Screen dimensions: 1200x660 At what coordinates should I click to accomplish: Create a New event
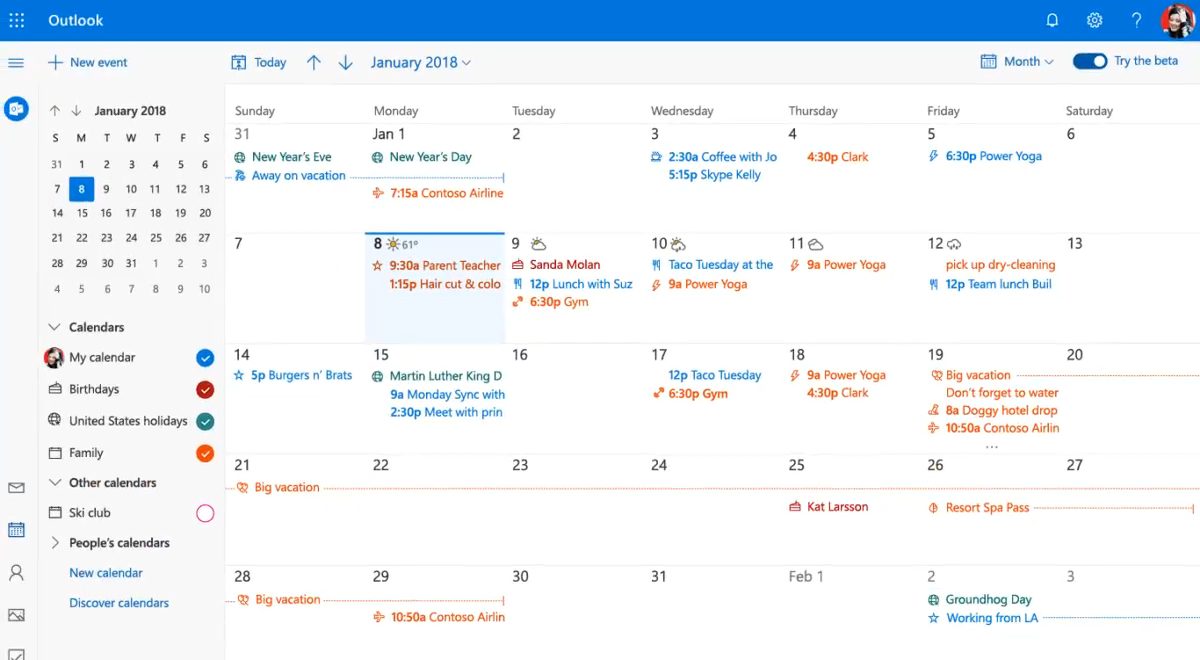tap(88, 62)
